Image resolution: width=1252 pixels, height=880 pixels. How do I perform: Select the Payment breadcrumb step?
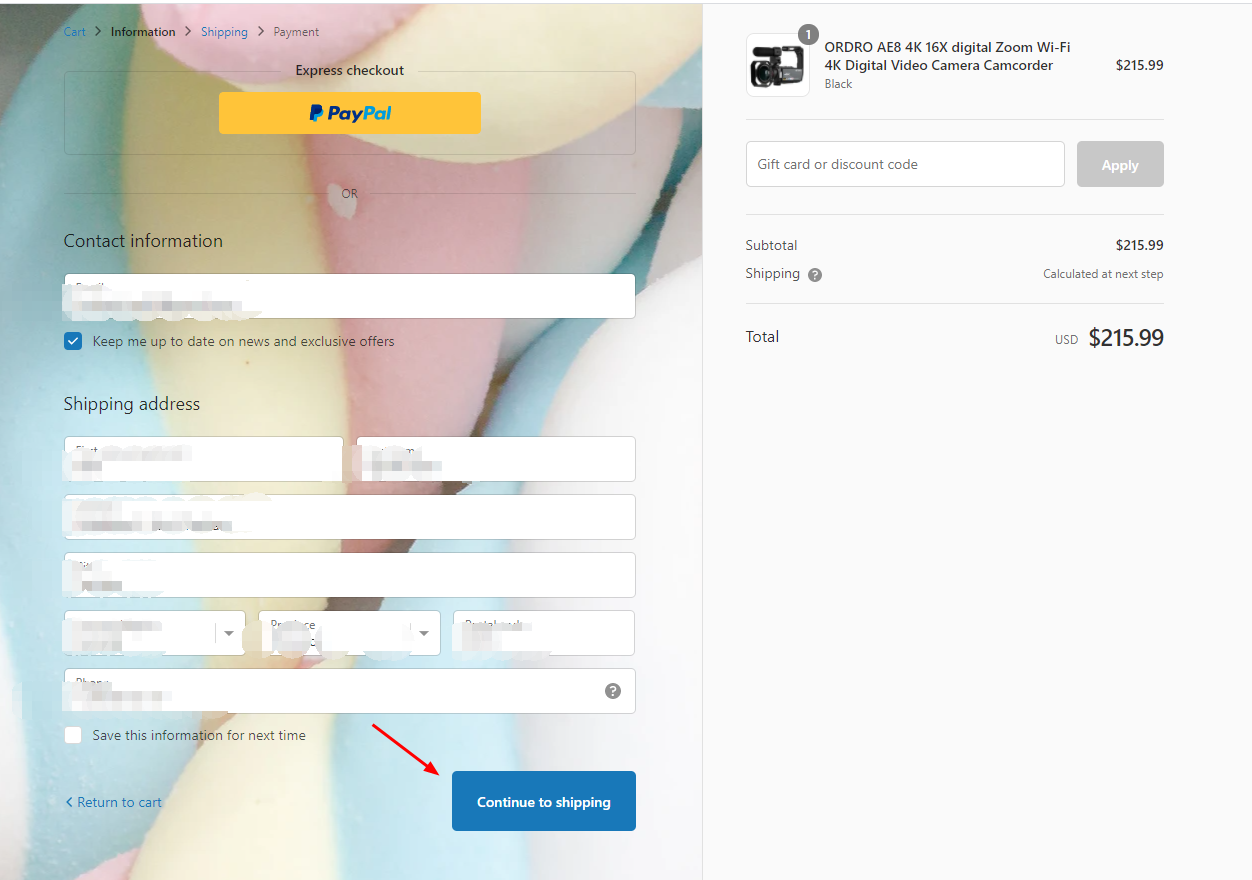click(x=296, y=32)
